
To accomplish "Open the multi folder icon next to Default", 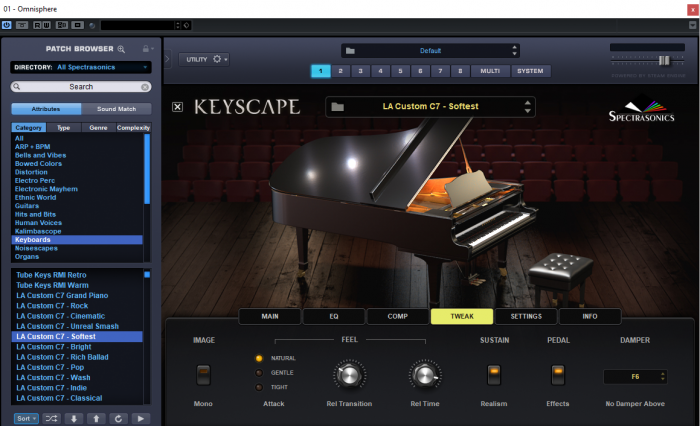I will point(350,51).
